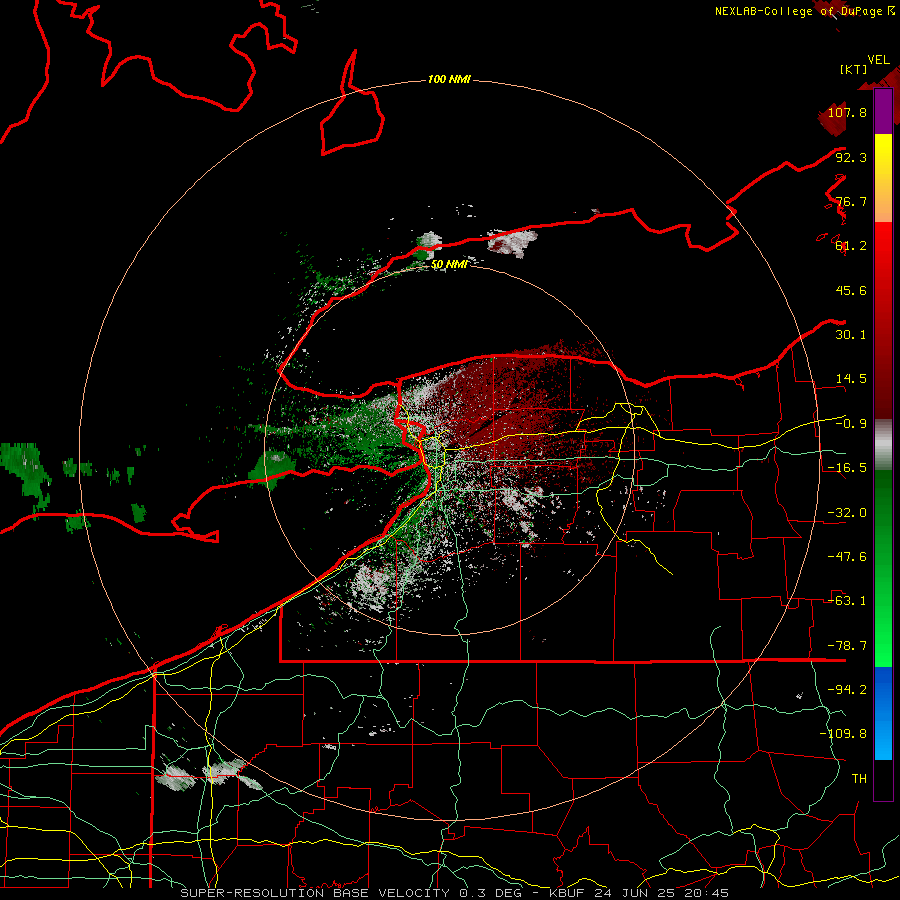The image size is (900, 900).
Task: Click the 14.5 velocity scale value
Action: tap(851, 378)
